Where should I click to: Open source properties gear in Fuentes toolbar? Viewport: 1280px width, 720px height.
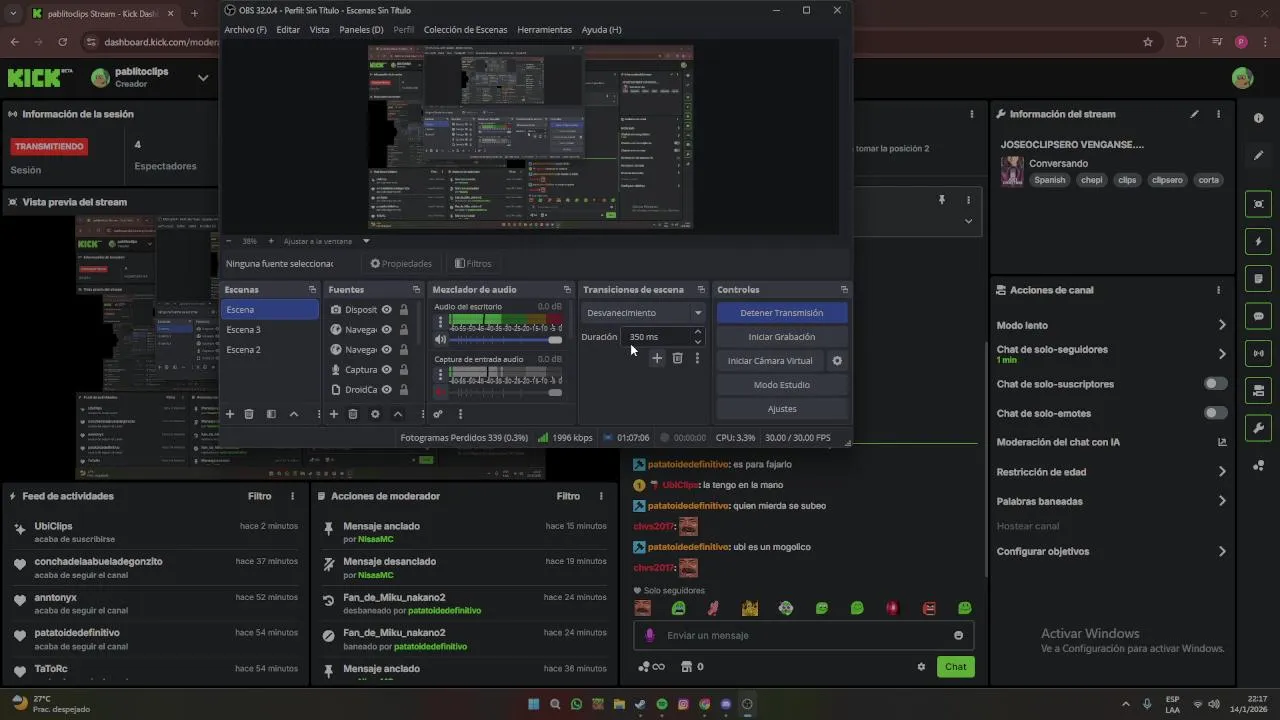[x=375, y=414]
